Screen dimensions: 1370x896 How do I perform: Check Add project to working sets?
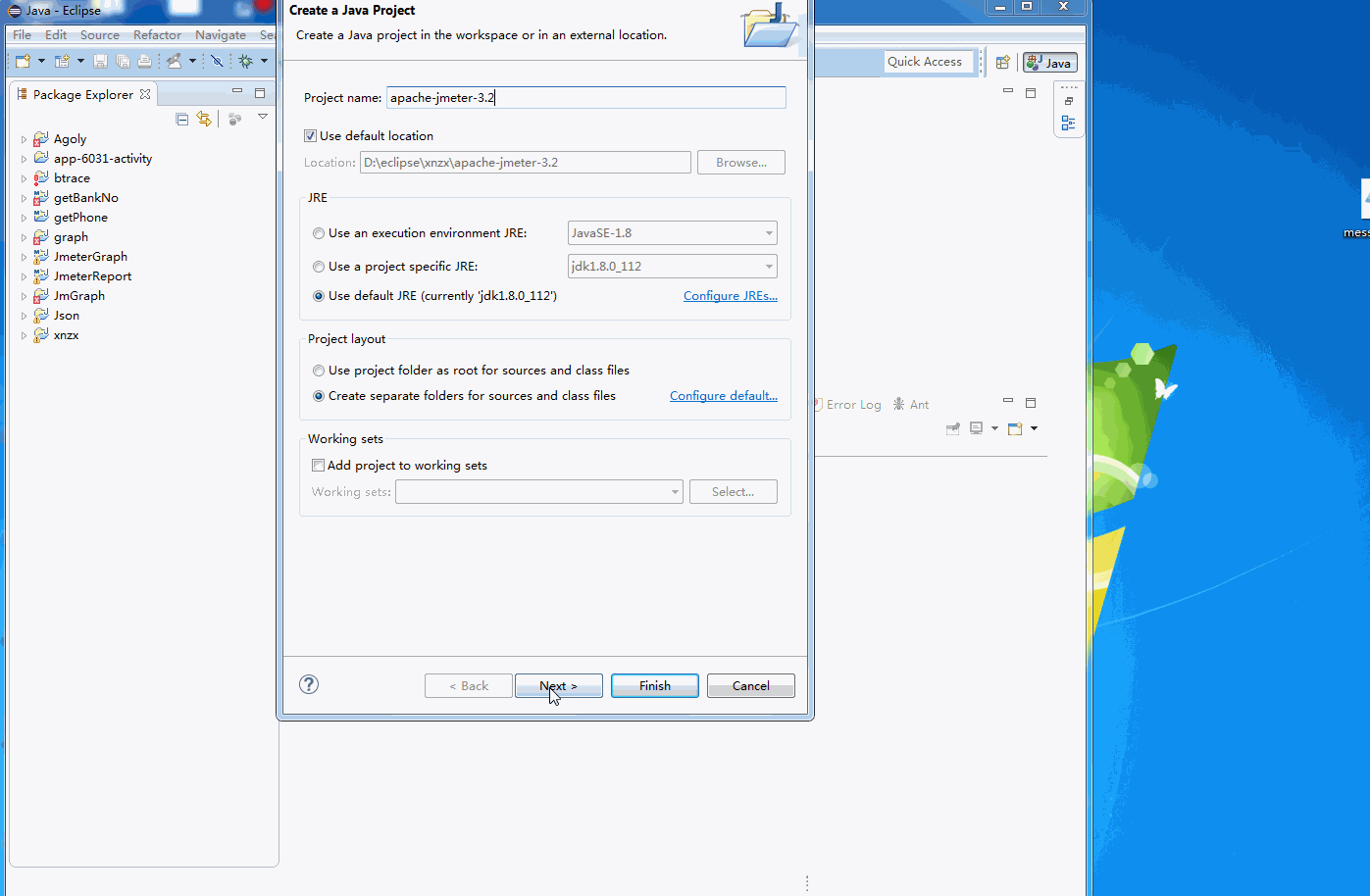click(x=318, y=465)
